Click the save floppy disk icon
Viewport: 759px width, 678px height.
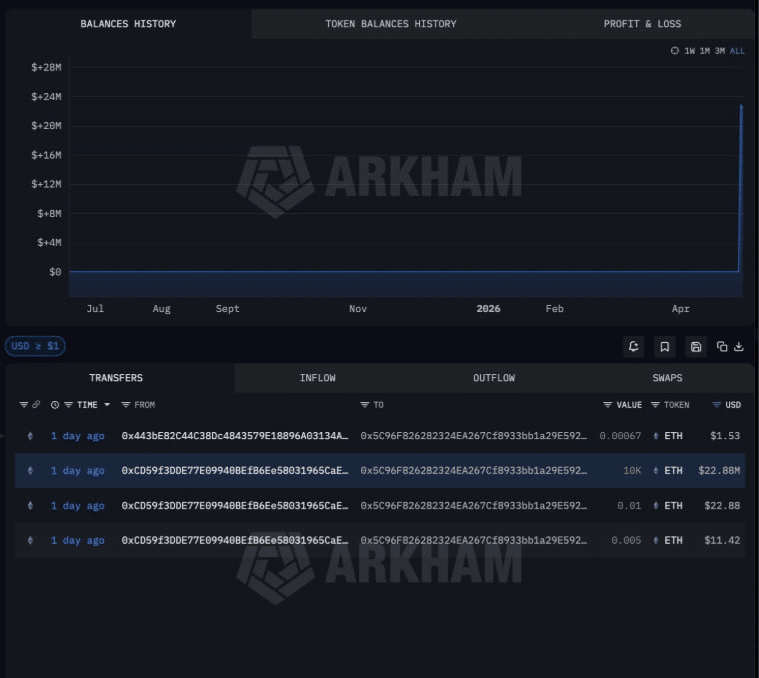tap(696, 347)
